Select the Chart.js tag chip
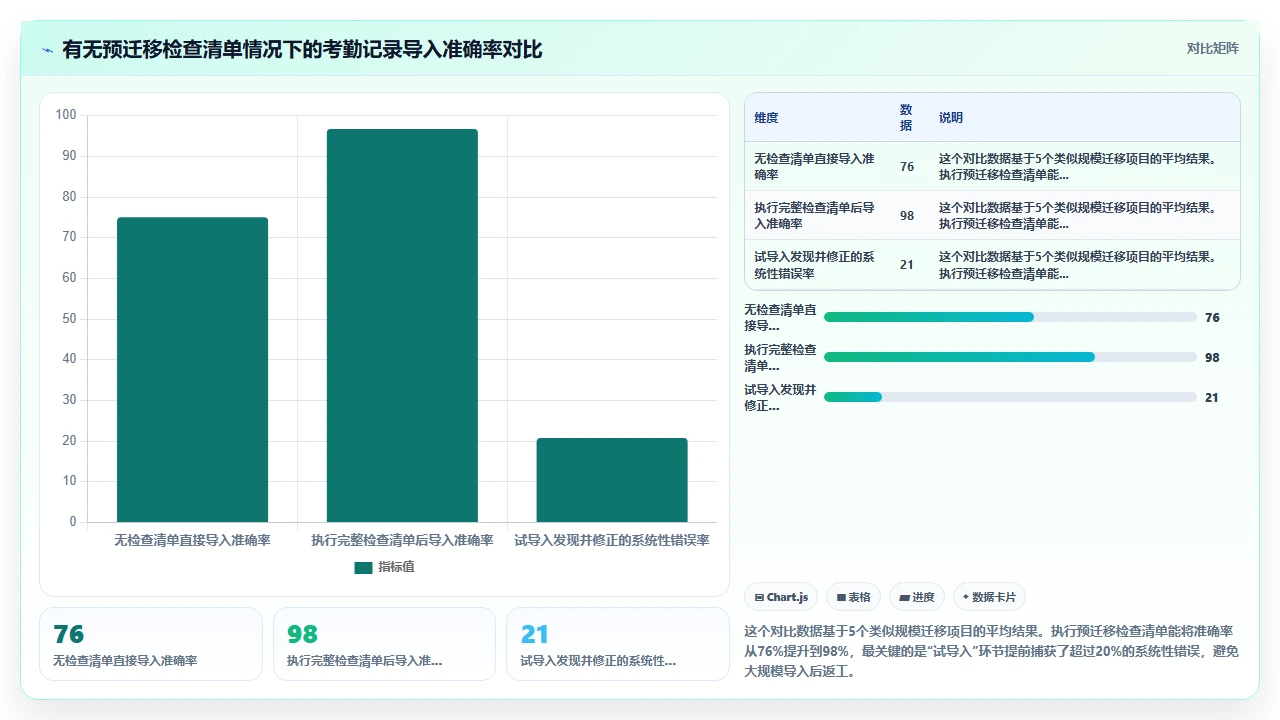The height and width of the screenshot is (720, 1280). click(x=781, y=597)
